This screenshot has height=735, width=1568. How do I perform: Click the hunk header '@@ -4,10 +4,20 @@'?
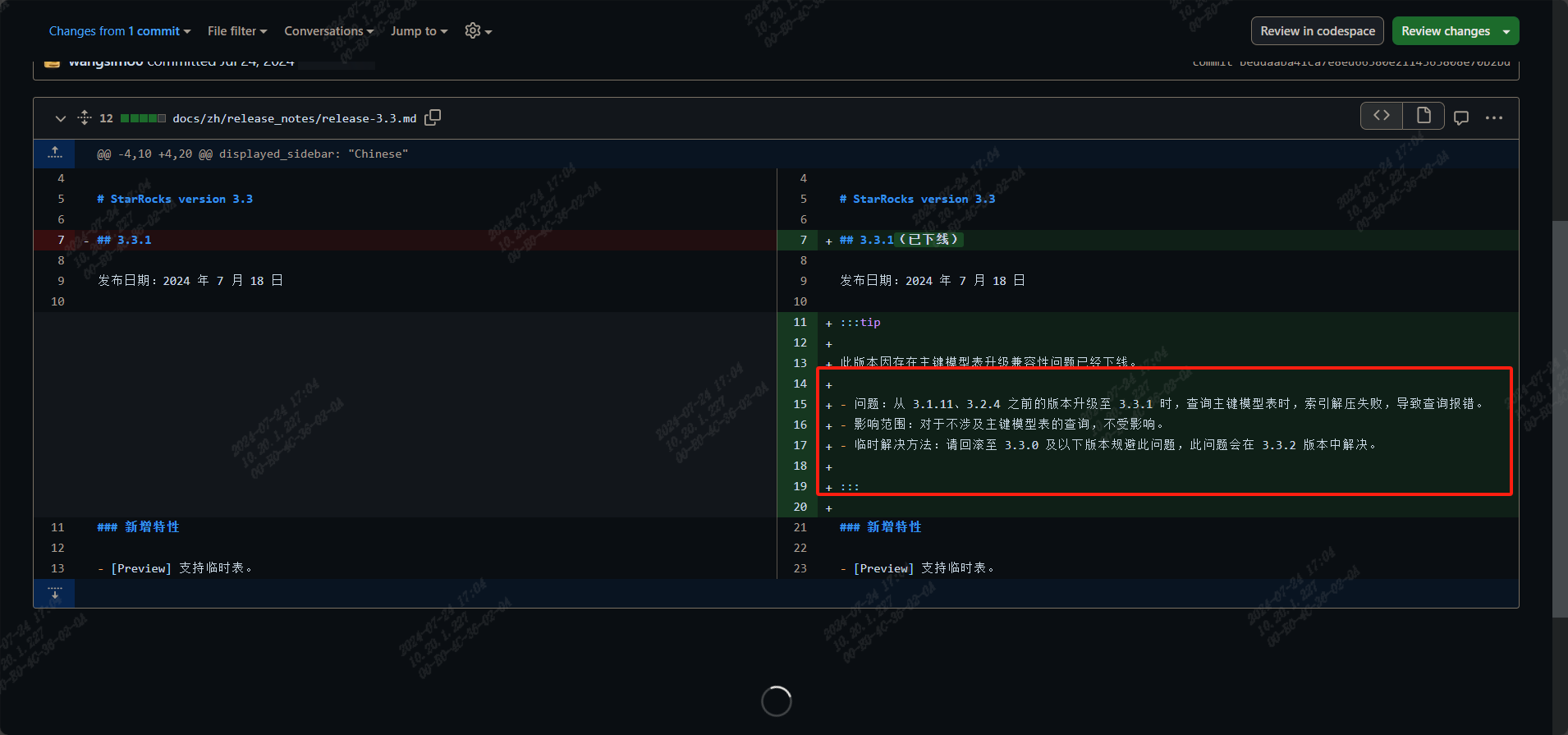pyautogui.click(x=252, y=154)
